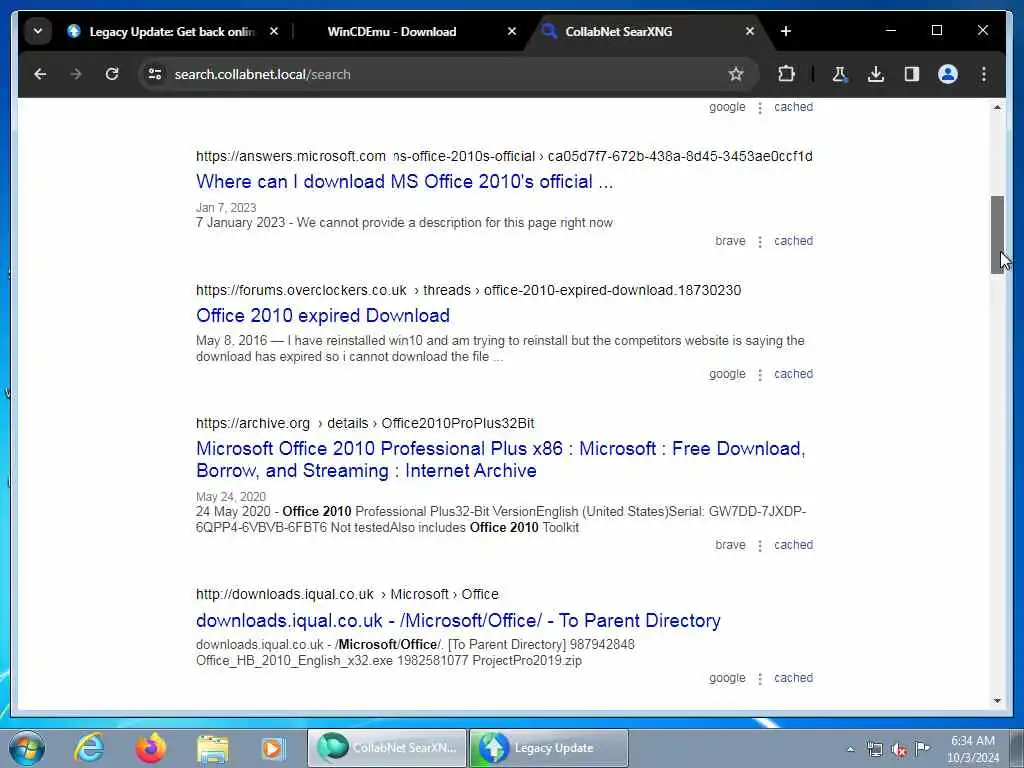Open Windows Media Player in taskbar
The height and width of the screenshot is (768, 1024).
pyautogui.click(x=274, y=748)
